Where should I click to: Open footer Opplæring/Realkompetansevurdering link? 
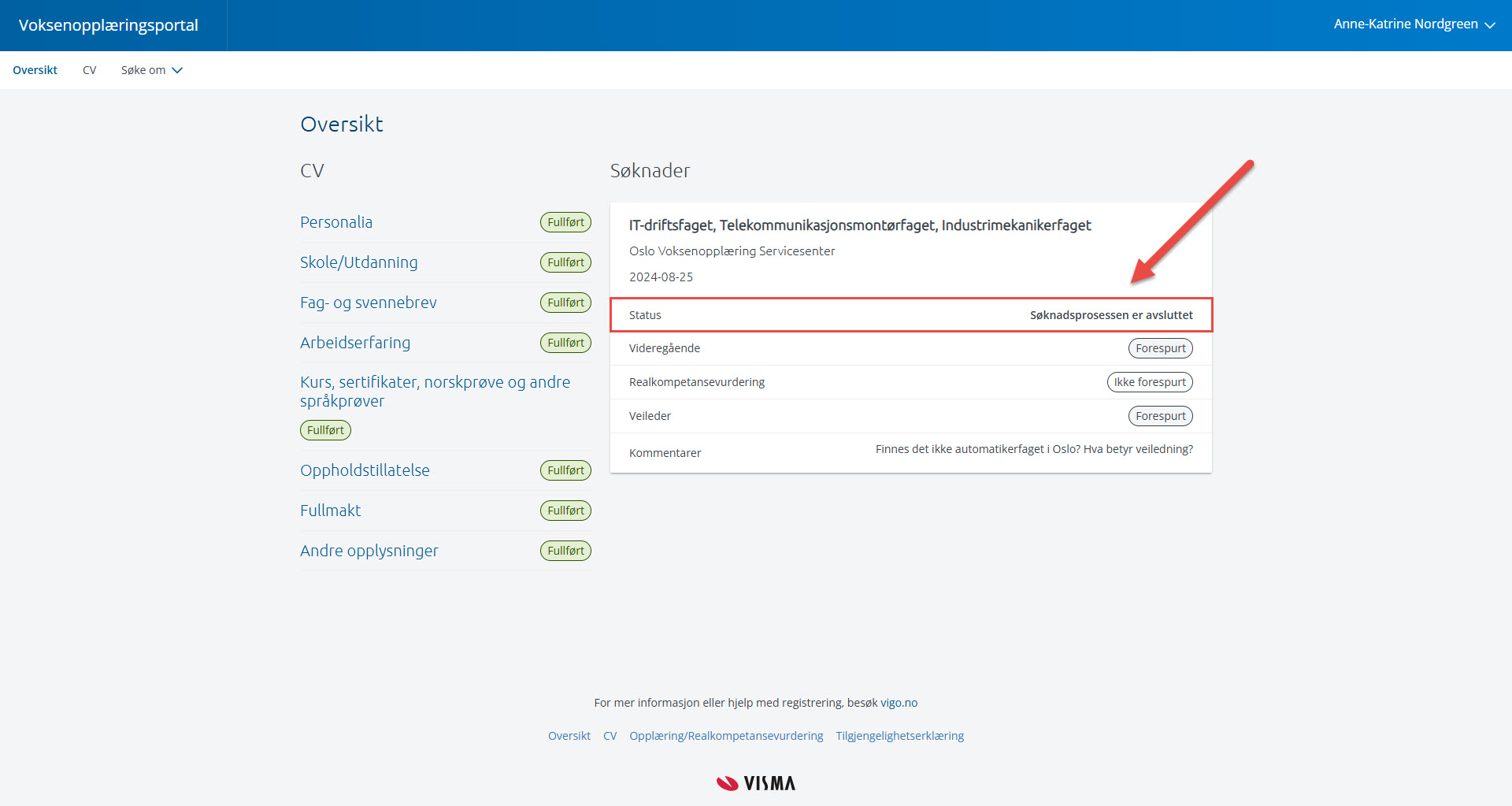tap(725, 736)
